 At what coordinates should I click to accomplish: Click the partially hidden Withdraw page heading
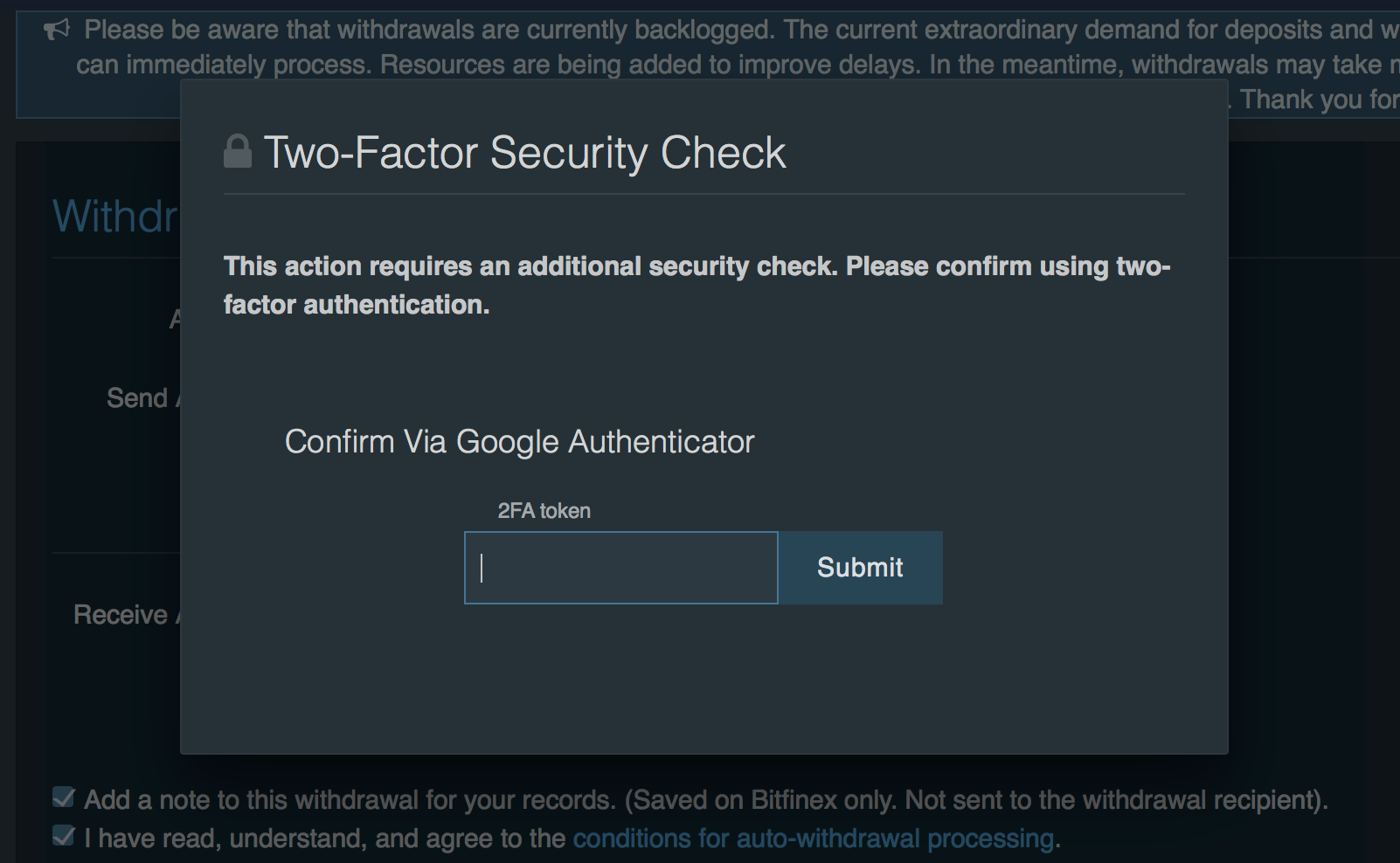click(x=115, y=216)
